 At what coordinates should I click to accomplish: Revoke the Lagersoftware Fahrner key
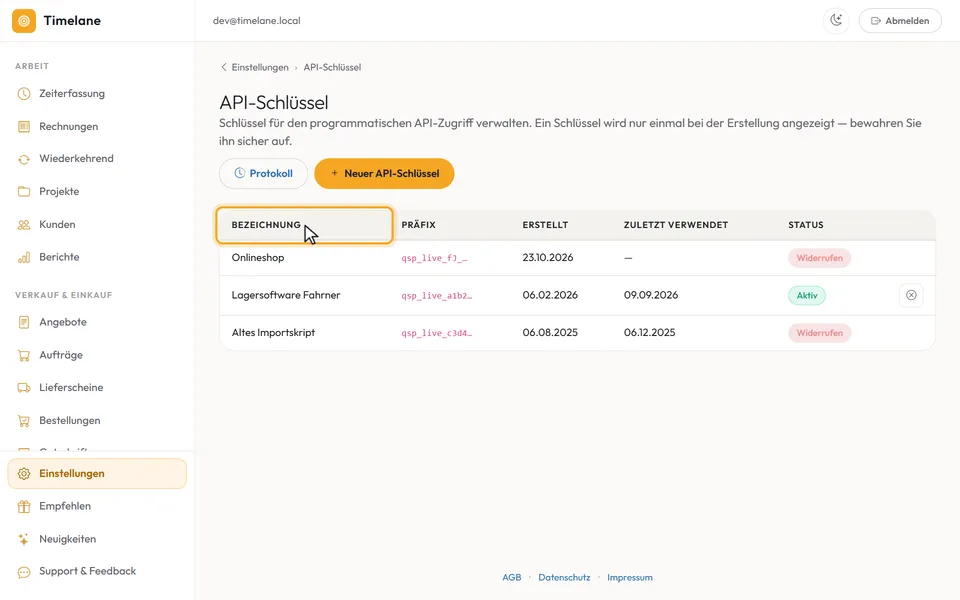(x=911, y=295)
